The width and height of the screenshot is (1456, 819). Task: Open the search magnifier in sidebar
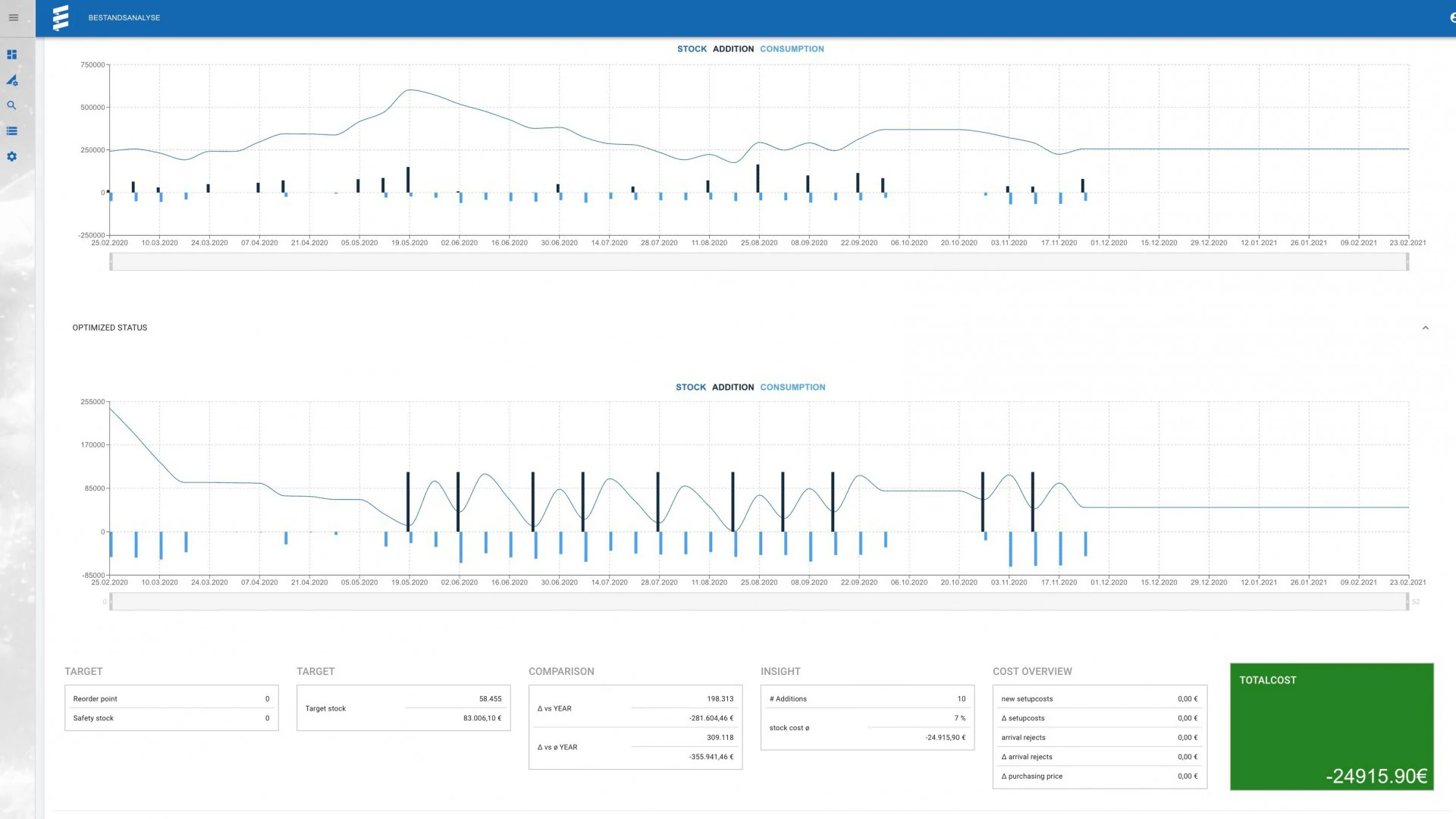click(11, 105)
